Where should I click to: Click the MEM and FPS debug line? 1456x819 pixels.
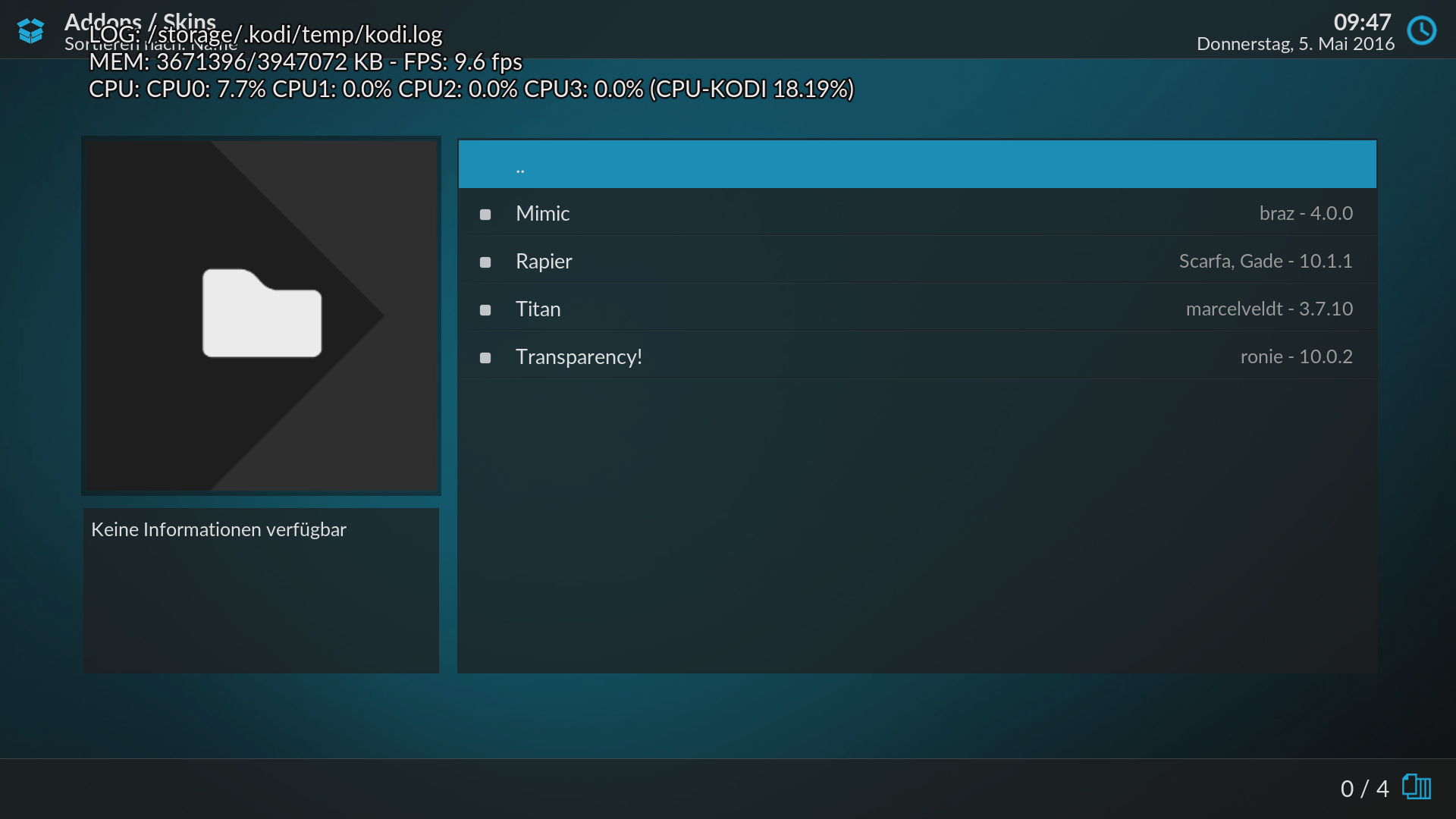tap(306, 61)
